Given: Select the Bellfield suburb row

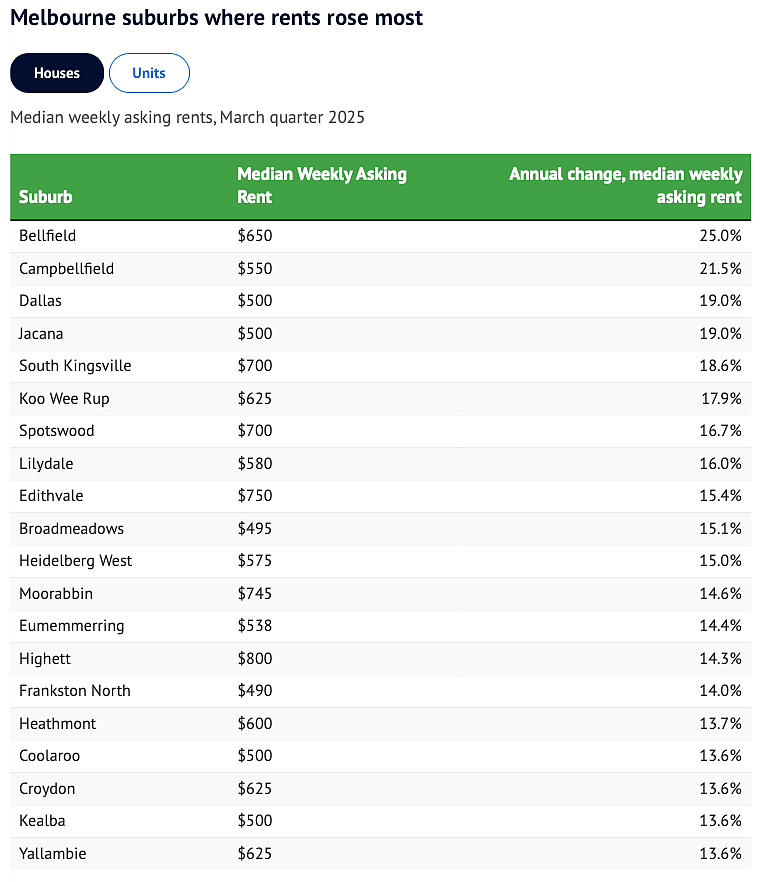Looking at the screenshot, I should click(x=380, y=236).
